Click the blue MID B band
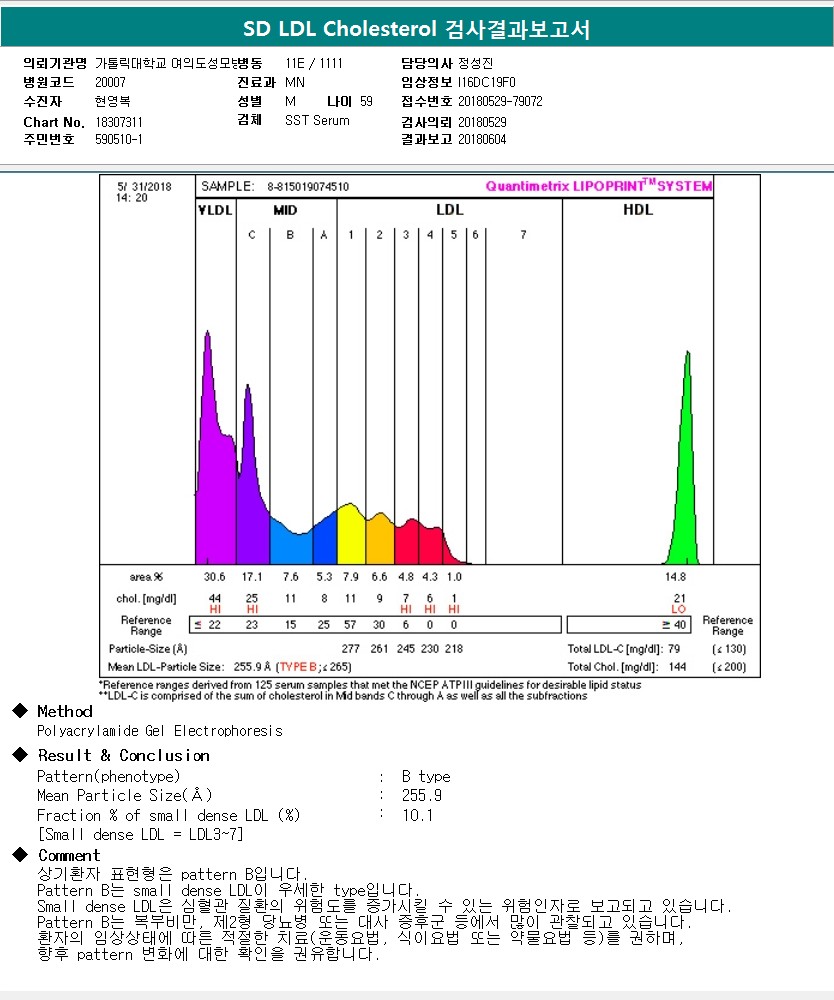Image resolution: width=834 pixels, height=1000 pixels. tap(291, 543)
